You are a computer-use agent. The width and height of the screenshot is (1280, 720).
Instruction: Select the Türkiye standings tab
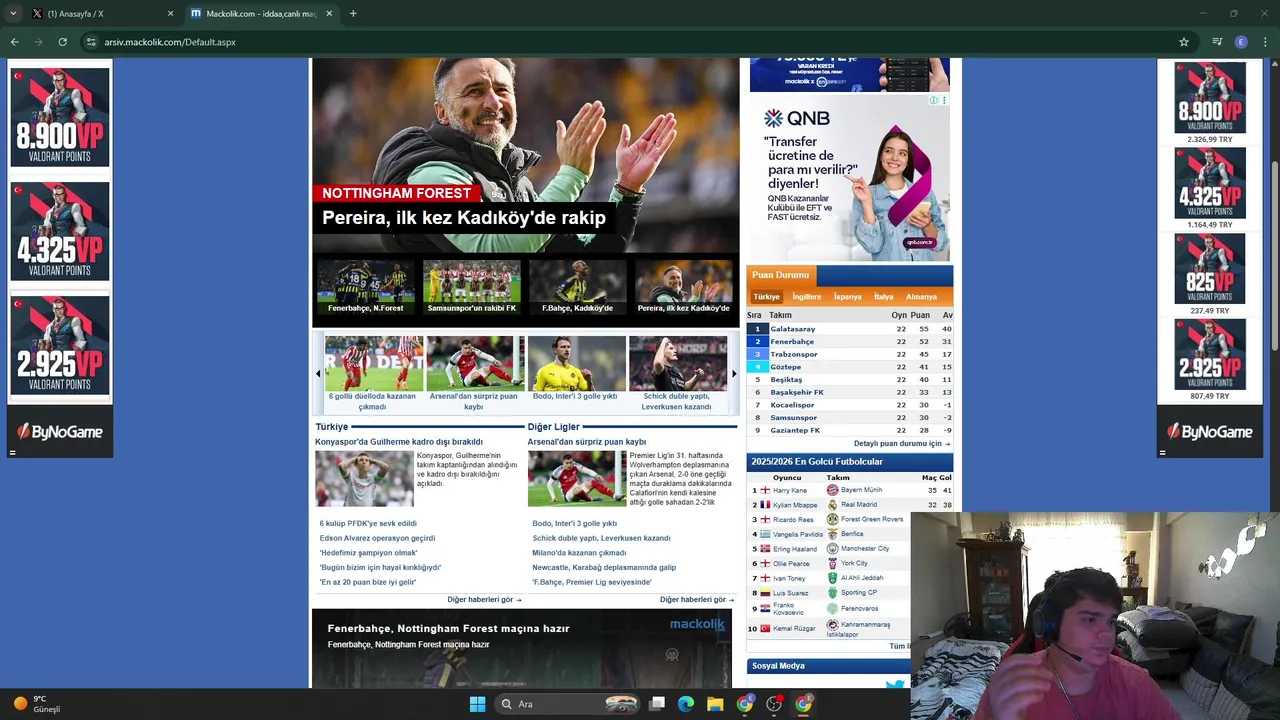(766, 297)
